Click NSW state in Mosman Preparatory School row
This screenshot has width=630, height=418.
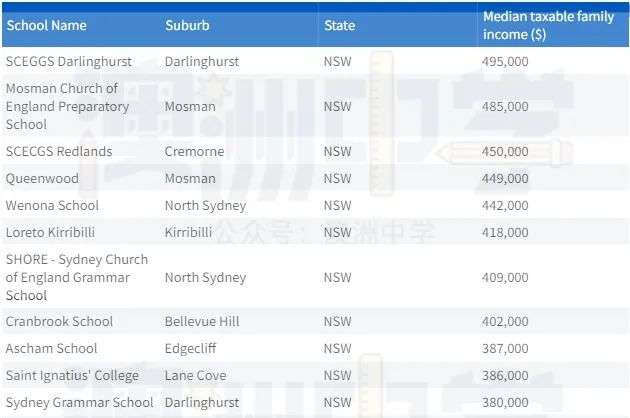pyautogui.click(x=338, y=106)
